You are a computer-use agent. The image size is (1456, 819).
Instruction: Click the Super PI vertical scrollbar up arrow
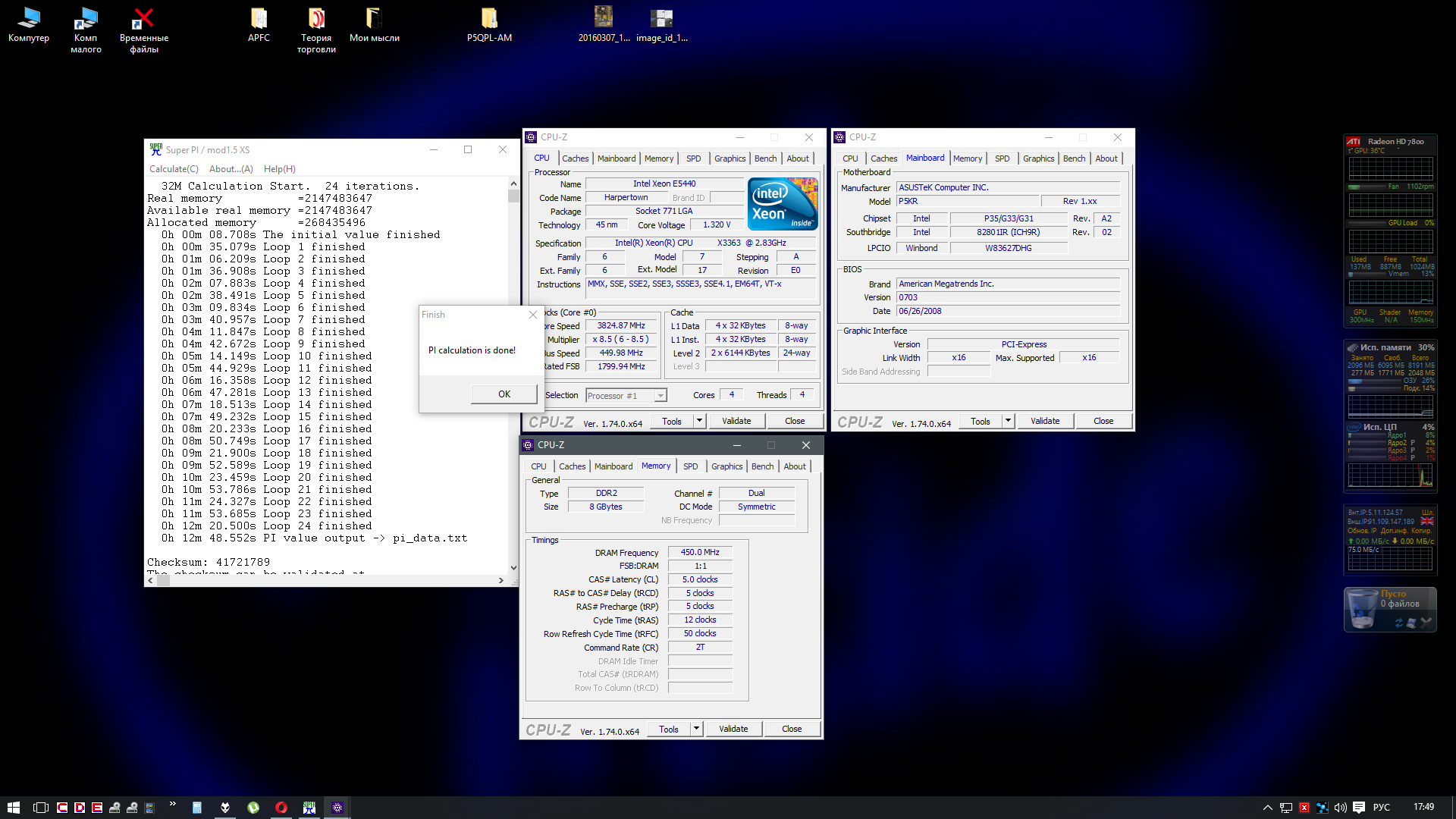pos(513,184)
